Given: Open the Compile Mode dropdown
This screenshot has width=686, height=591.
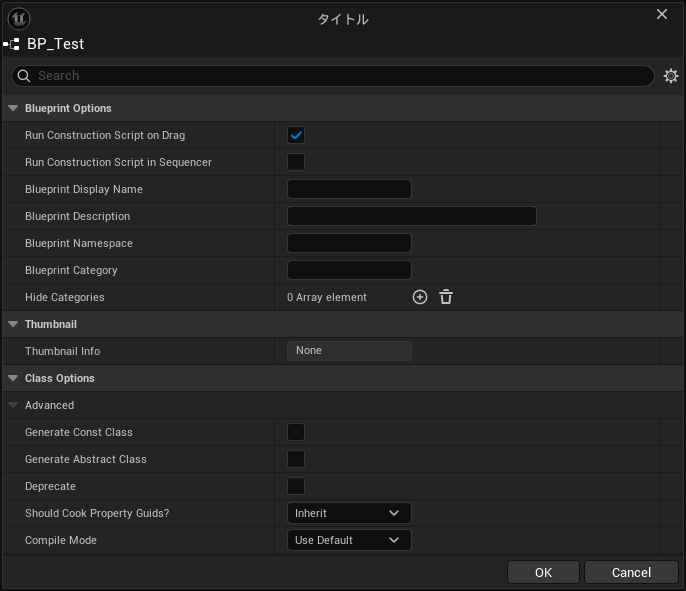Looking at the screenshot, I should pyautogui.click(x=349, y=540).
